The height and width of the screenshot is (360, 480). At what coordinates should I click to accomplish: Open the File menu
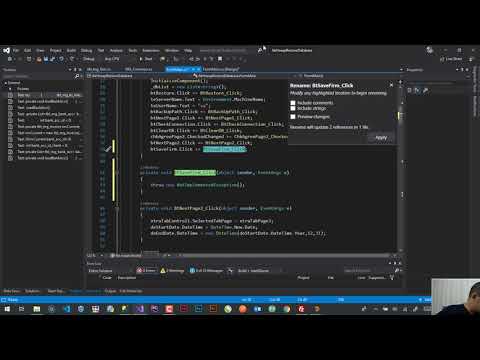pos(16,50)
